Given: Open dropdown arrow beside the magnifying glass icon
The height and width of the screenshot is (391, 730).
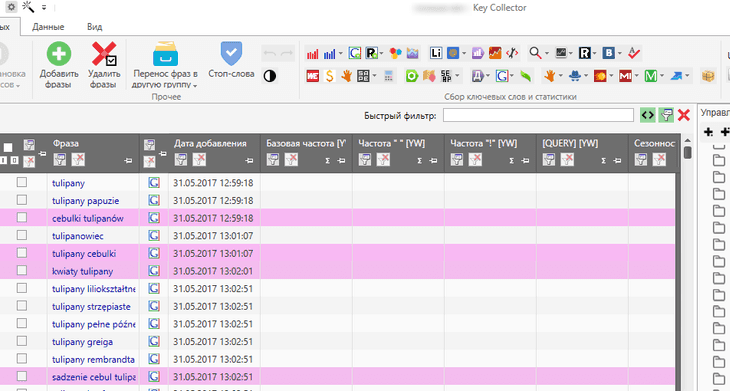Looking at the screenshot, I should tap(547, 54).
